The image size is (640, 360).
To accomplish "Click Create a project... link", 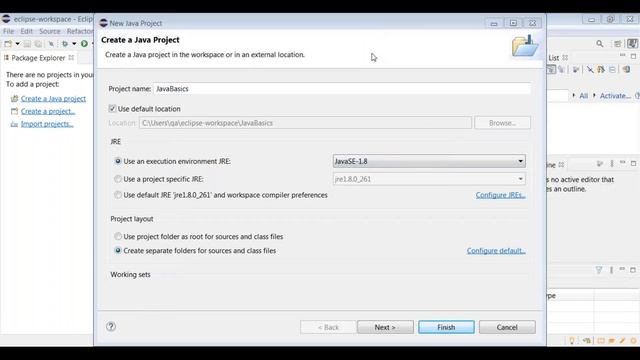I will point(48,111).
